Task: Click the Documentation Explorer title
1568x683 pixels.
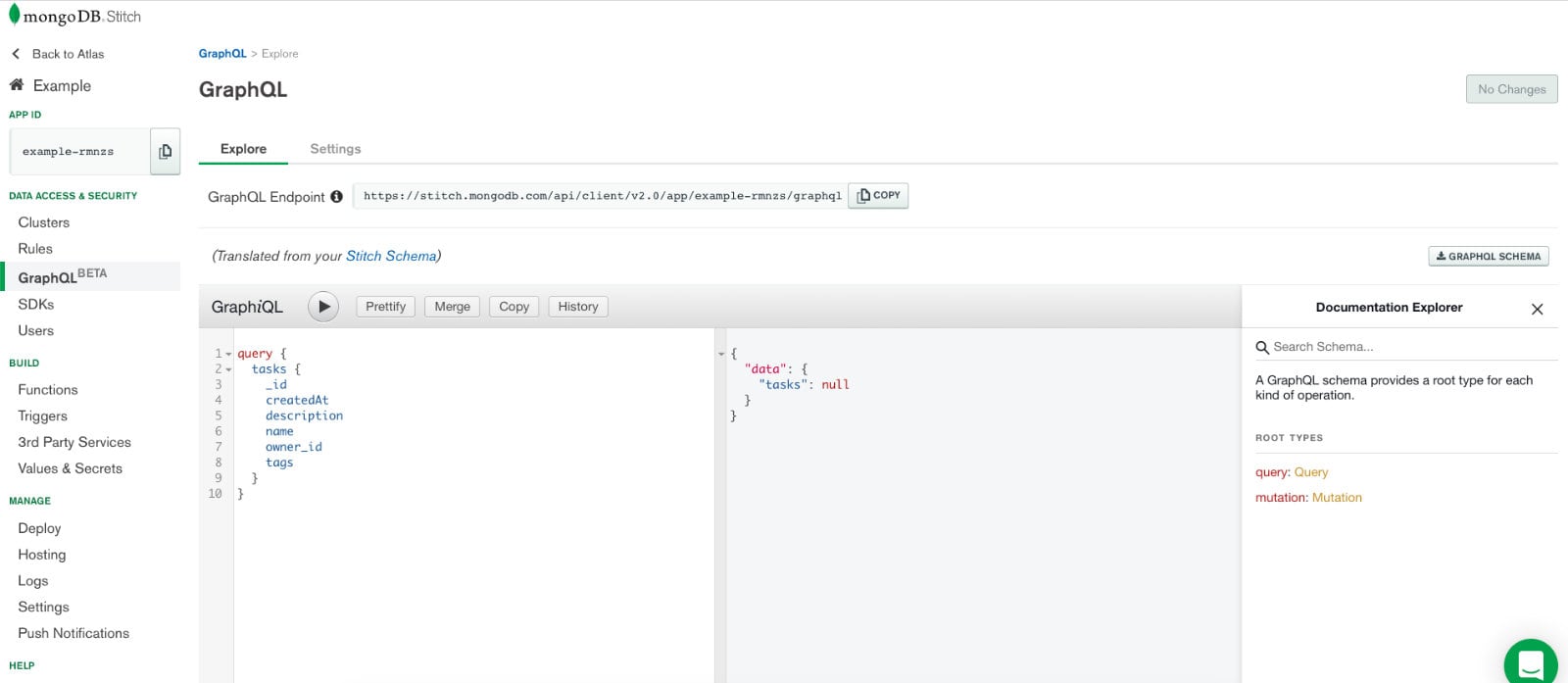Action: click(1389, 308)
